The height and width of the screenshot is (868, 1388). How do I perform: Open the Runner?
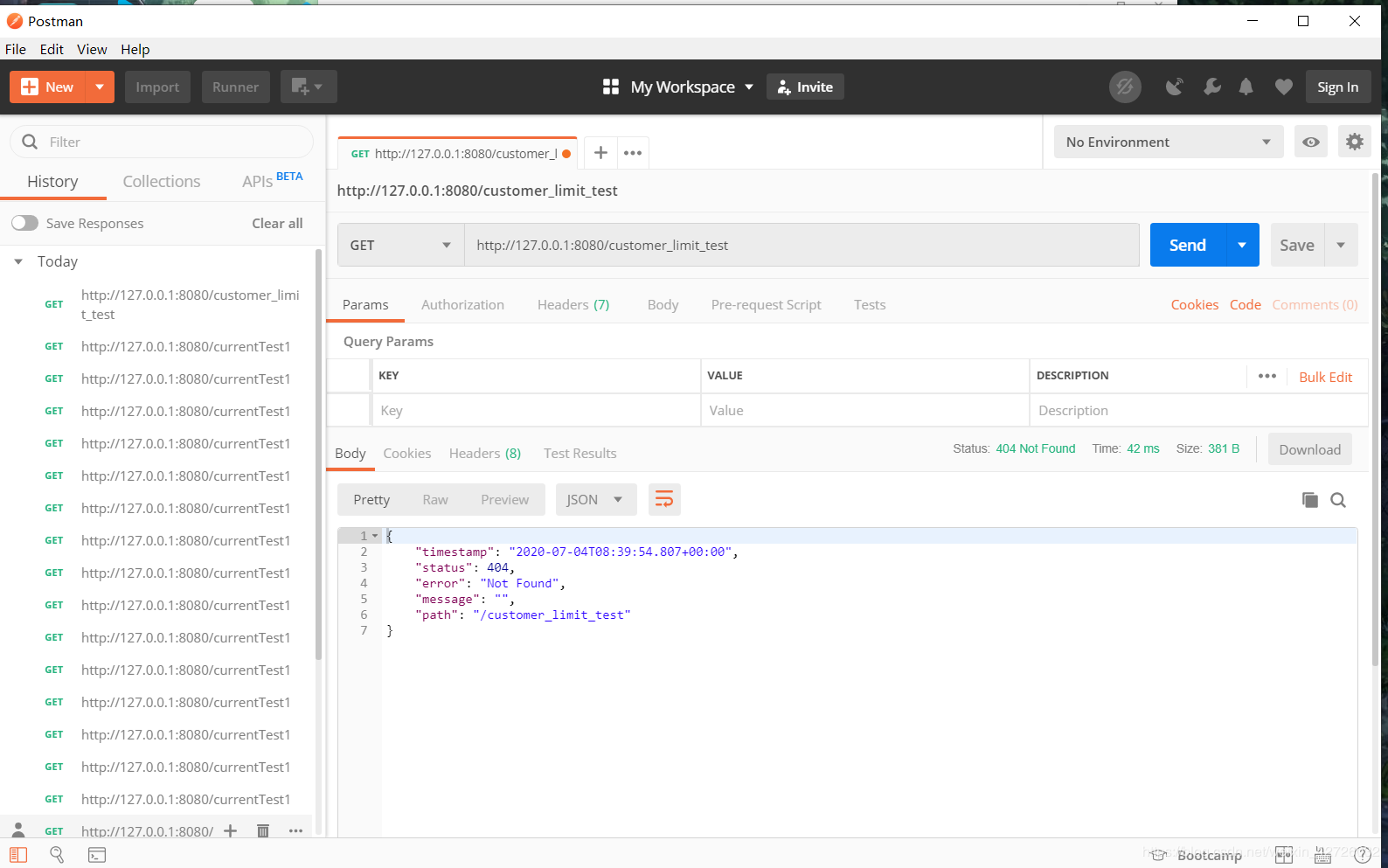click(x=235, y=87)
